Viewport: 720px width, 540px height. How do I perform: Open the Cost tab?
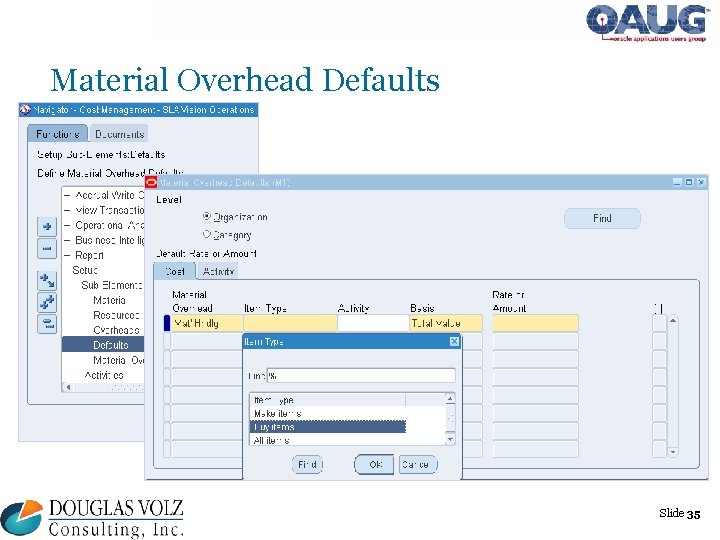(174, 271)
